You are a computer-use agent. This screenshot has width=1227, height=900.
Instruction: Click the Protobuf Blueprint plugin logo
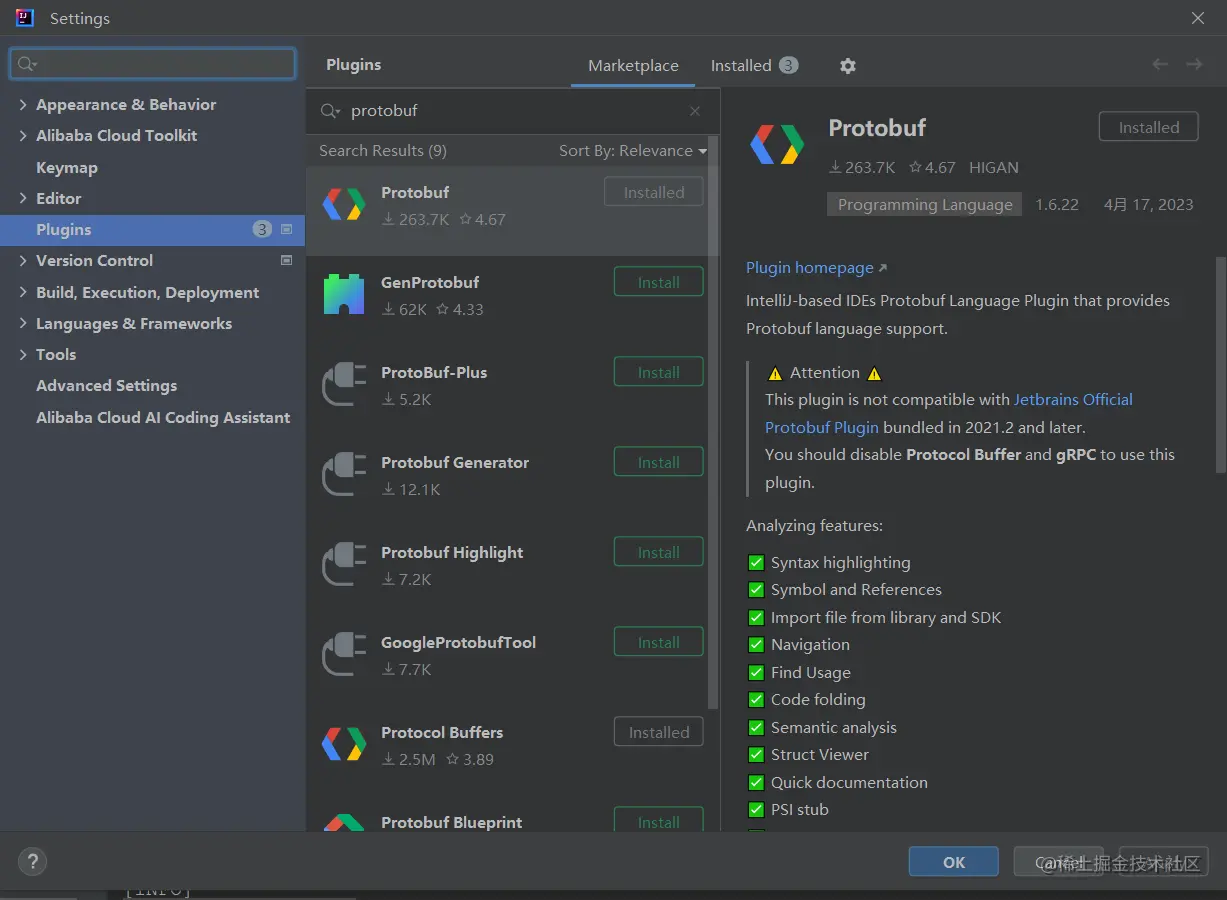[x=343, y=822]
